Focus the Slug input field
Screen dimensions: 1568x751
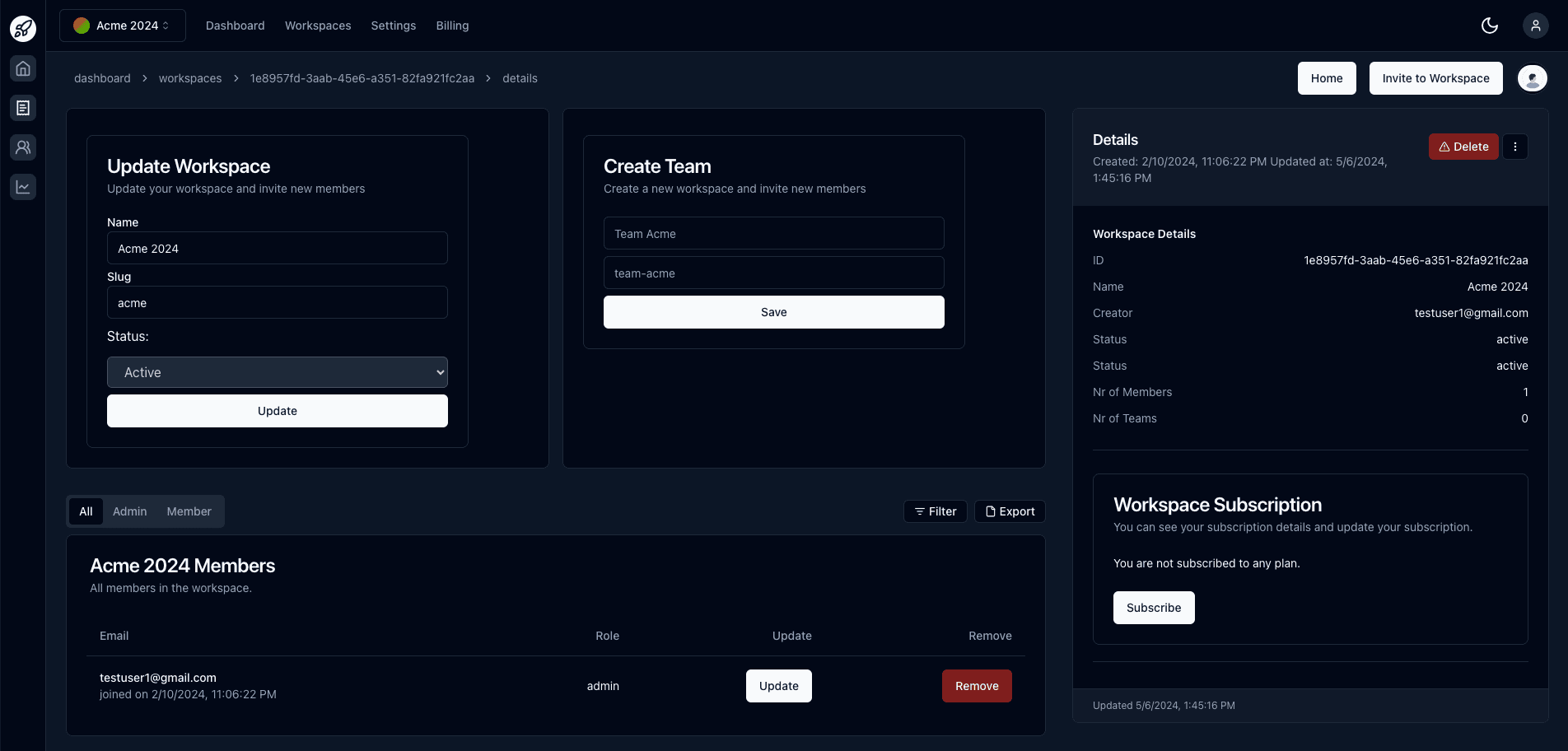278,302
